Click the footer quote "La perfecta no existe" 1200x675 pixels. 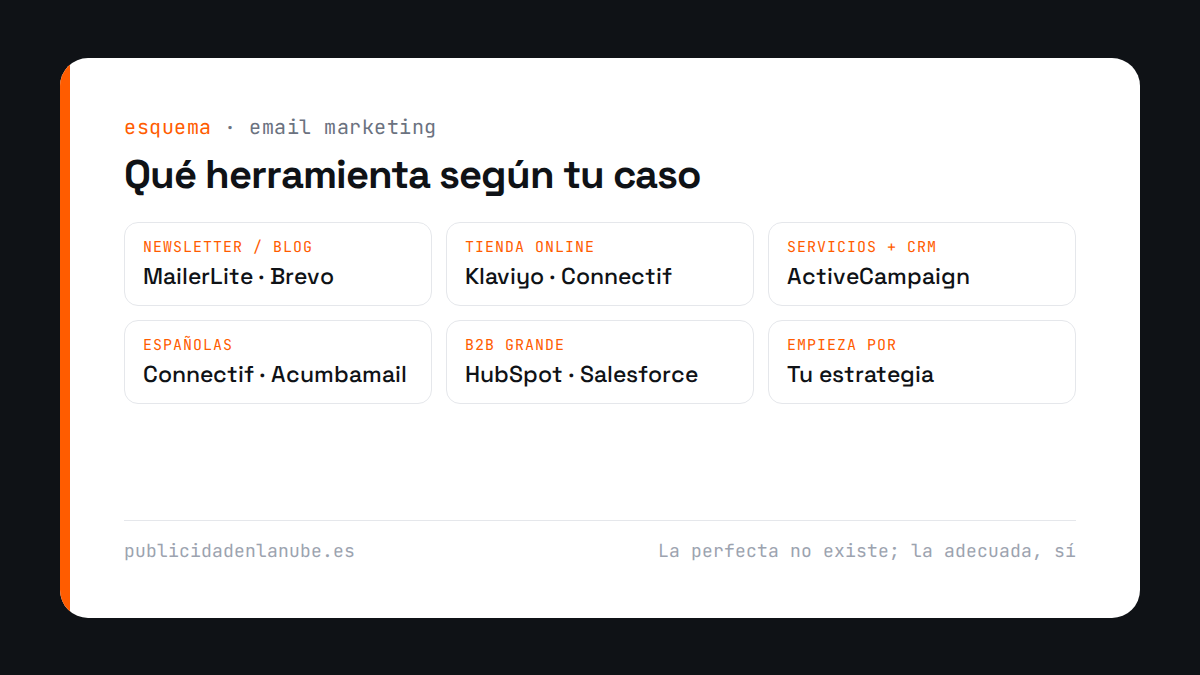[x=778, y=551]
